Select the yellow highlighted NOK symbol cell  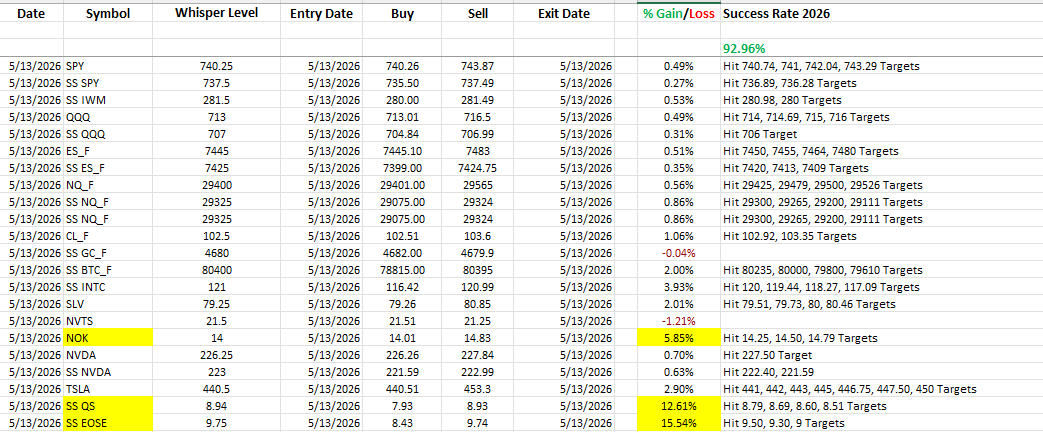[x=108, y=338]
